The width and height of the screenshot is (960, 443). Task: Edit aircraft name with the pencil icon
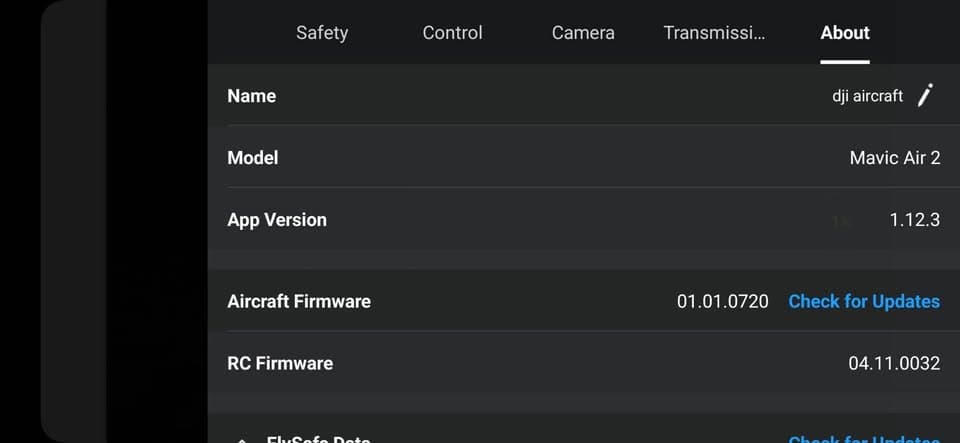tap(925, 95)
